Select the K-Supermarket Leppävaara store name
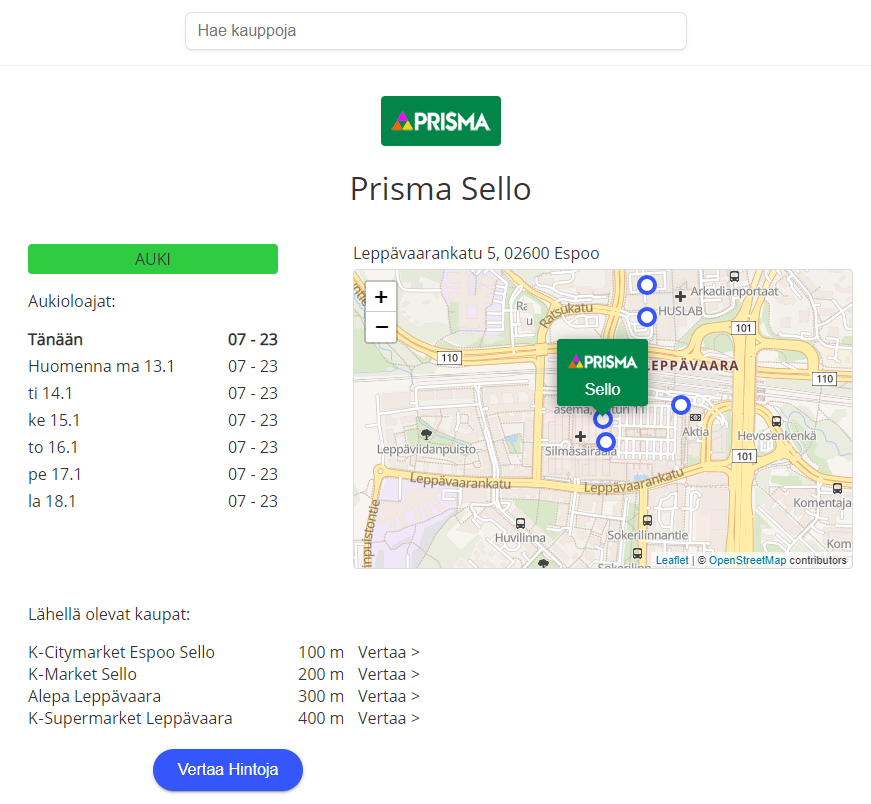Screen dimensions: 871x804 click(x=130, y=718)
